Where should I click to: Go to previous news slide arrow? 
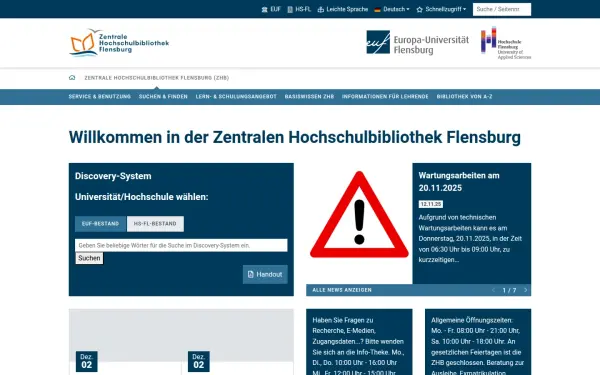493,290
